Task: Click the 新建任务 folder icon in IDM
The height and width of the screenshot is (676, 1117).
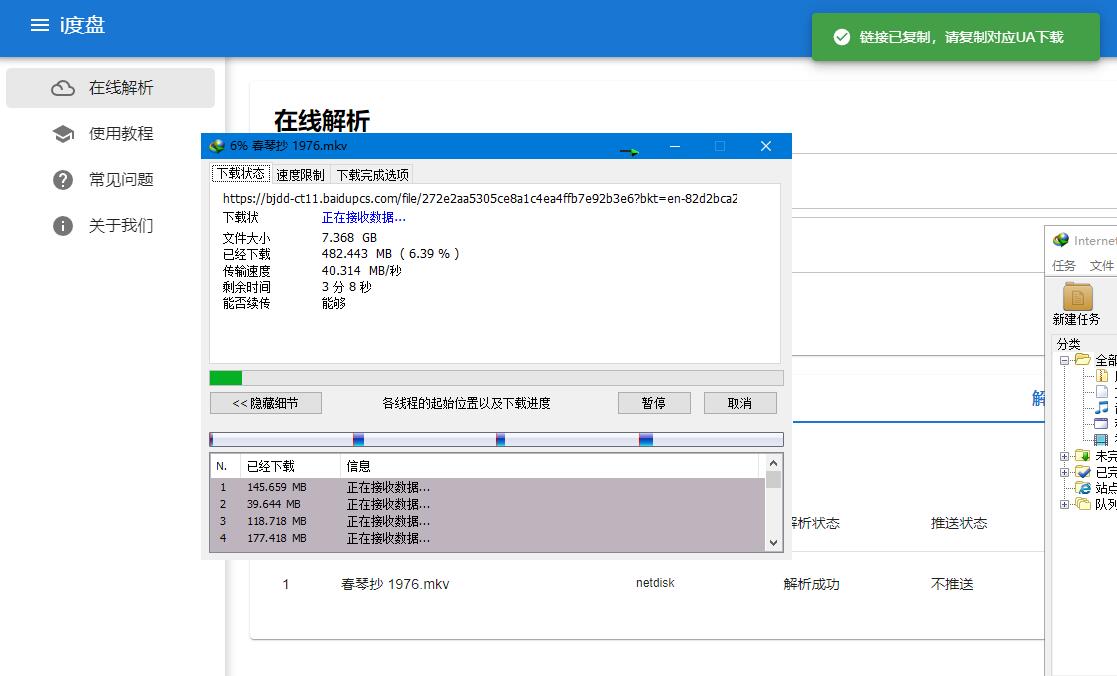Action: click(x=1077, y=297)
